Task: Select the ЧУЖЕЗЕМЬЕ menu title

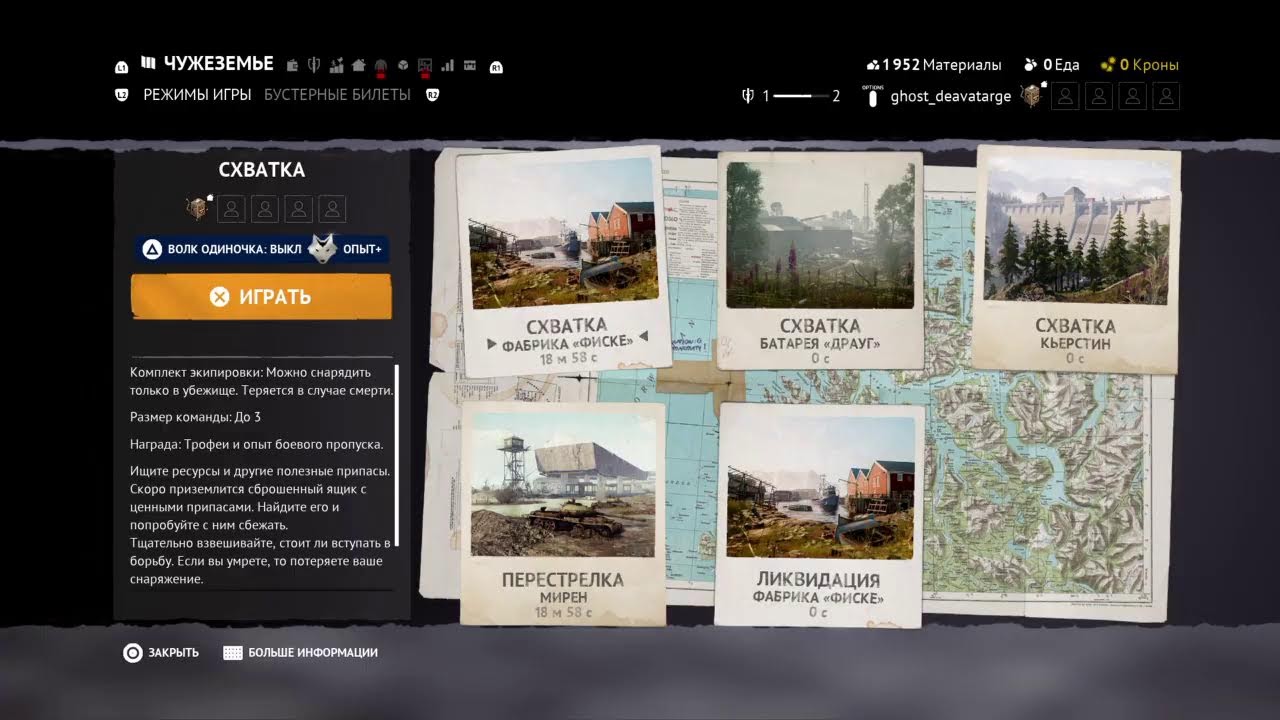Action: 218,64
